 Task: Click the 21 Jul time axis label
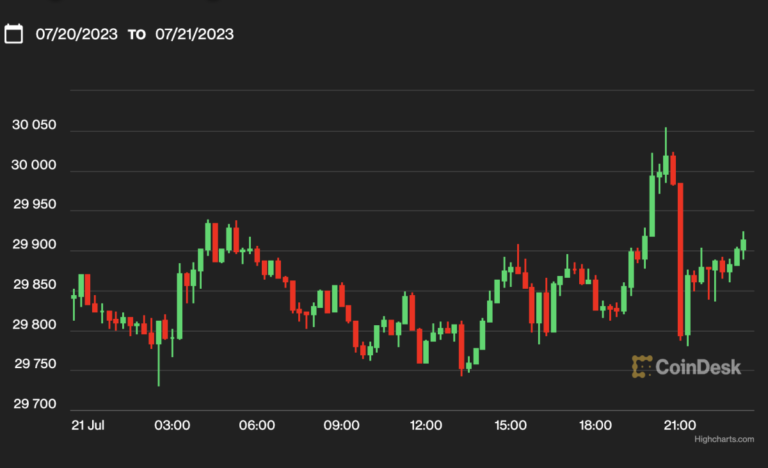click(x=88, y=426)
